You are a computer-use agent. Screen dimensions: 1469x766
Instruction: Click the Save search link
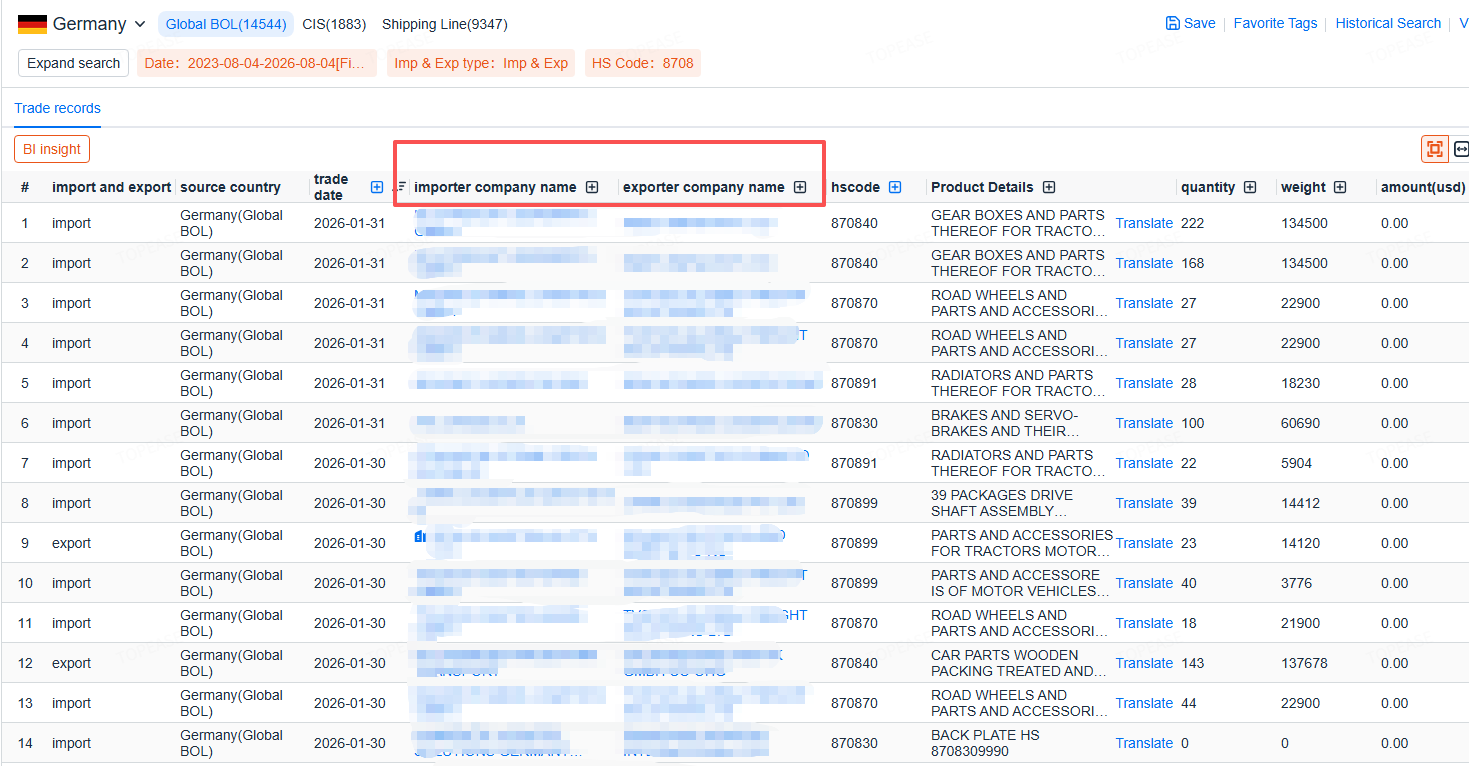tap(1190, 23)
